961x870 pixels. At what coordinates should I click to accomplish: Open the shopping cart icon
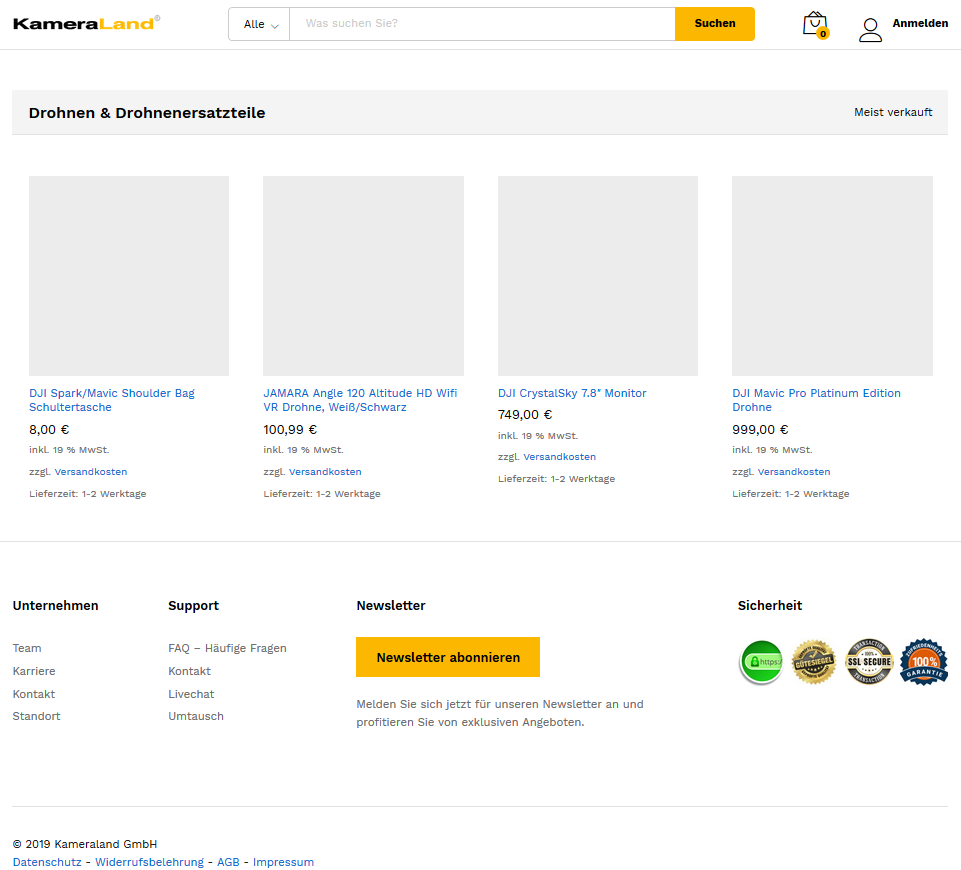[x=816, y=25]
